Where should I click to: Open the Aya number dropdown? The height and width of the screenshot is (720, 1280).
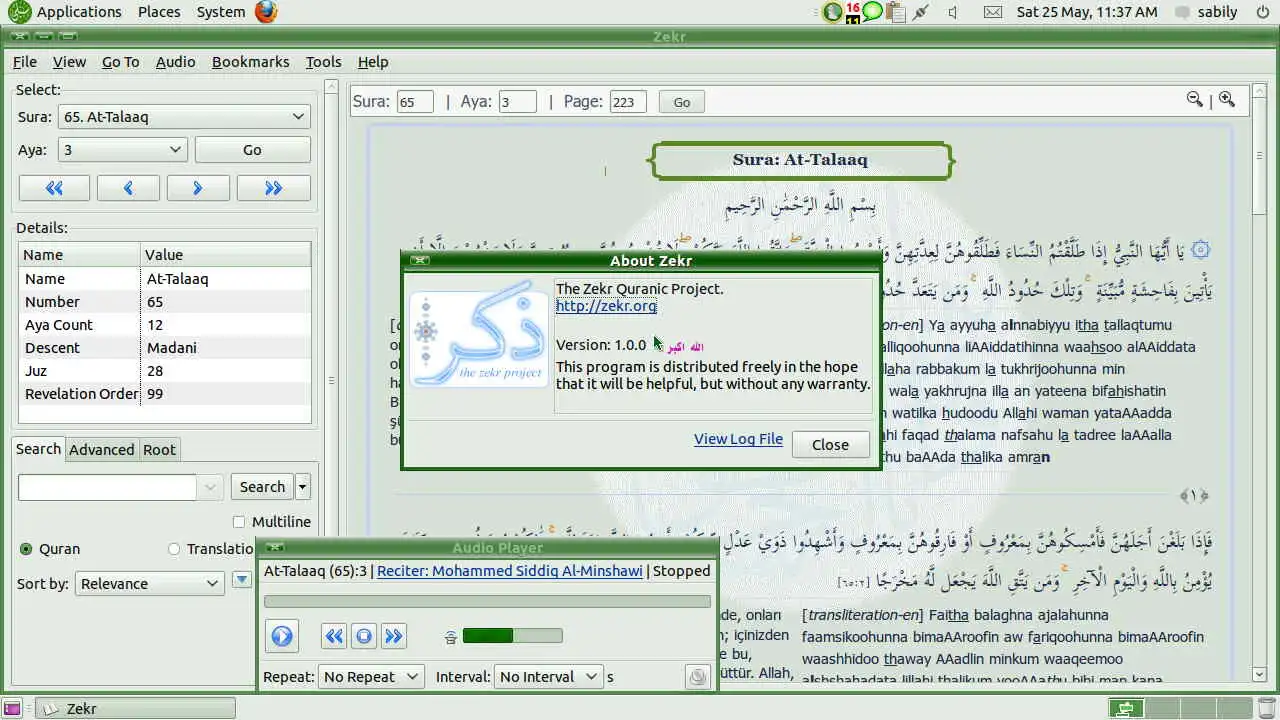pyautogui.click(x=123, y=150)
